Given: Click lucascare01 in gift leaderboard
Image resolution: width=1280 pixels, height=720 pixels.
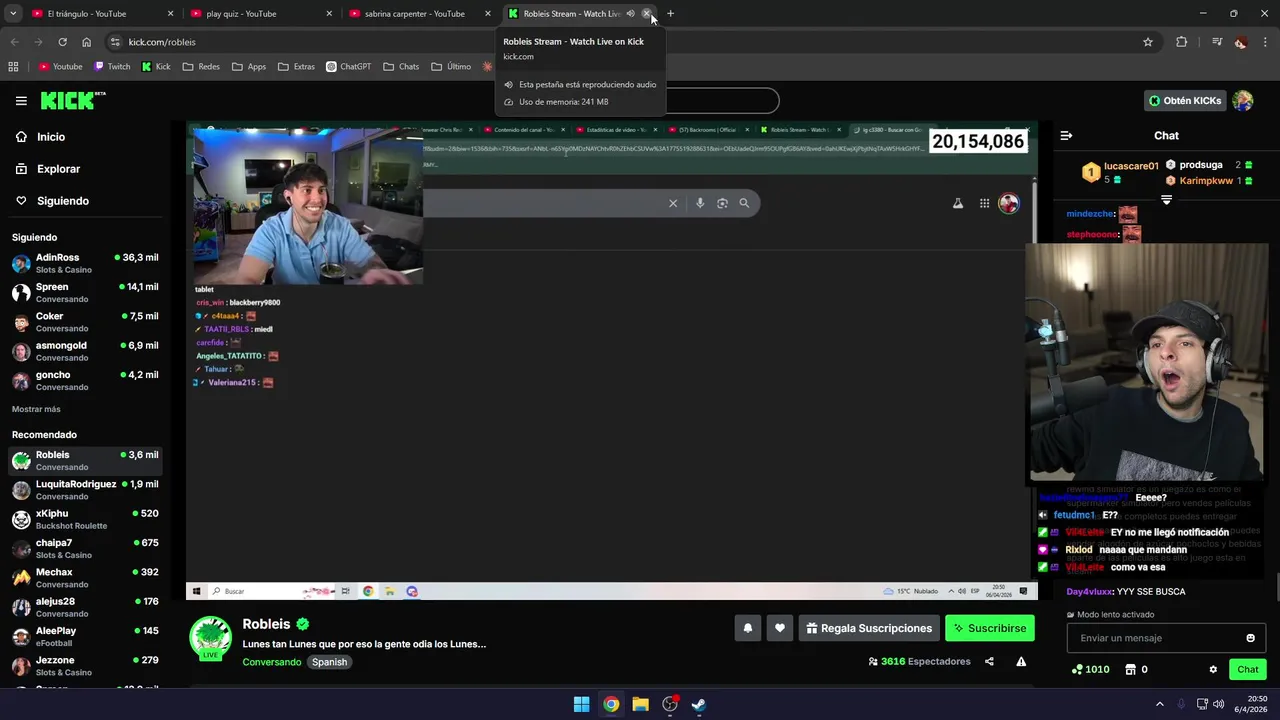Looking at the screenshot, I should click(x=1131, y=166).
